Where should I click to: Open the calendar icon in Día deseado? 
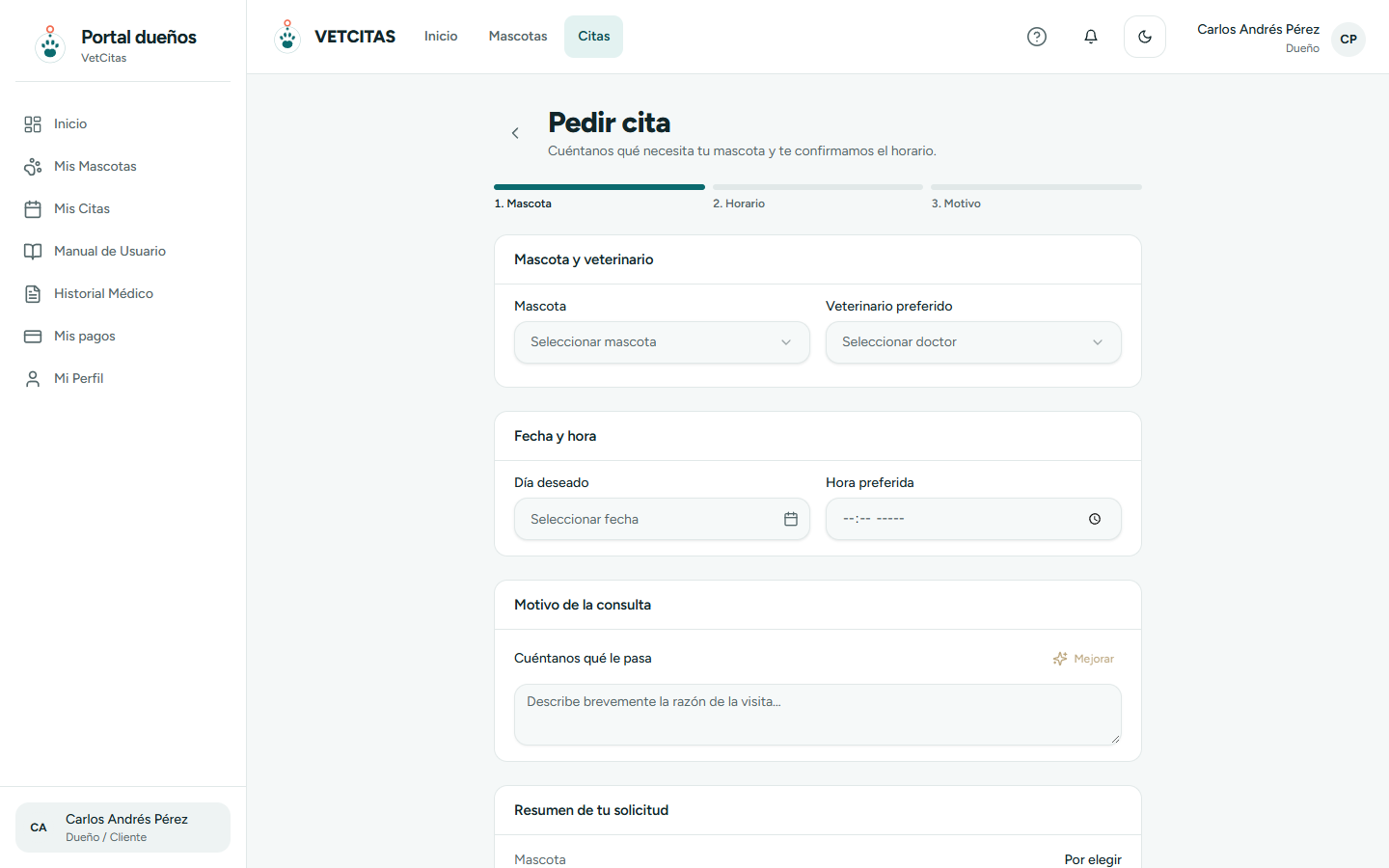click(x=791, y=519)
